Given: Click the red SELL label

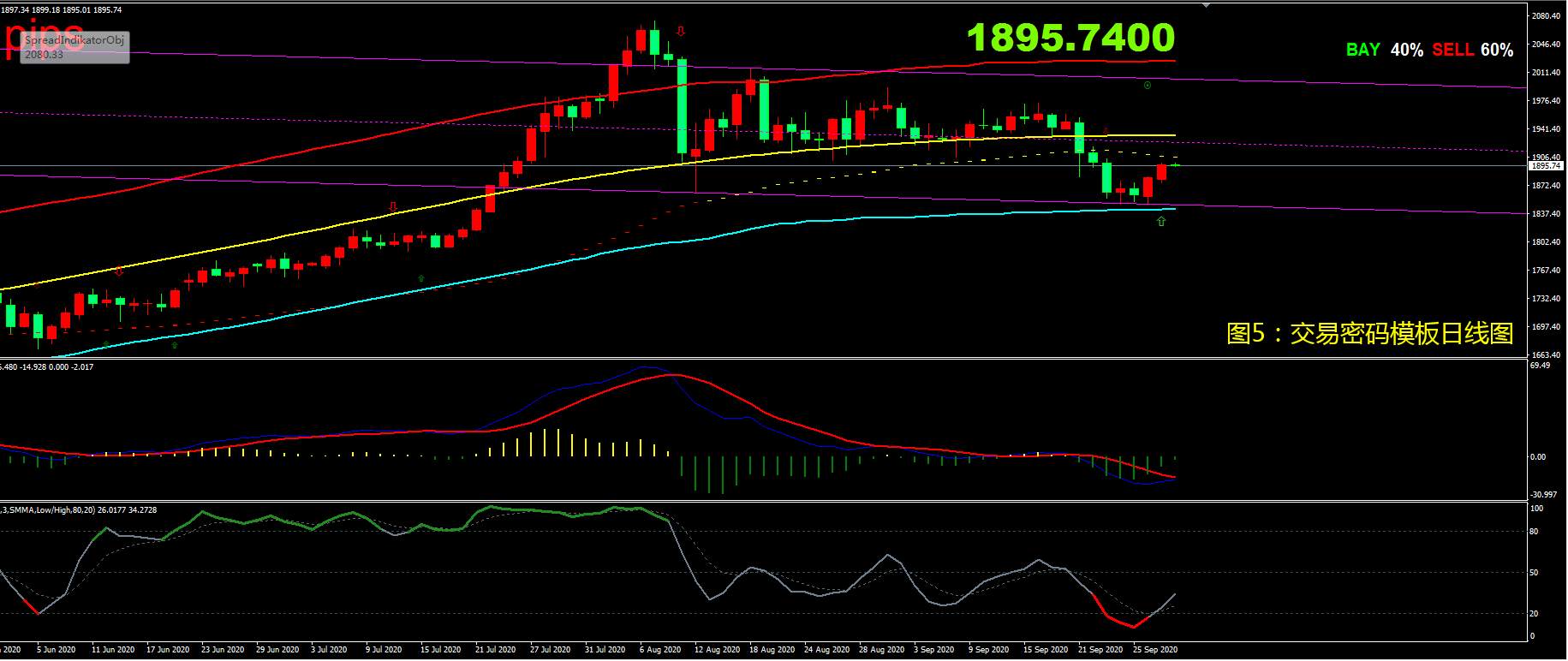Looking at the screenshot, I should point(1452,50).
